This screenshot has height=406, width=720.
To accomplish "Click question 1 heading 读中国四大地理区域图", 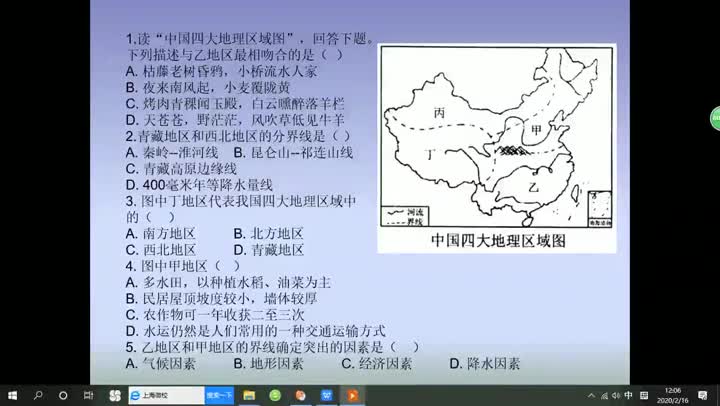I will pyautogui.click(x=250, y=39).
